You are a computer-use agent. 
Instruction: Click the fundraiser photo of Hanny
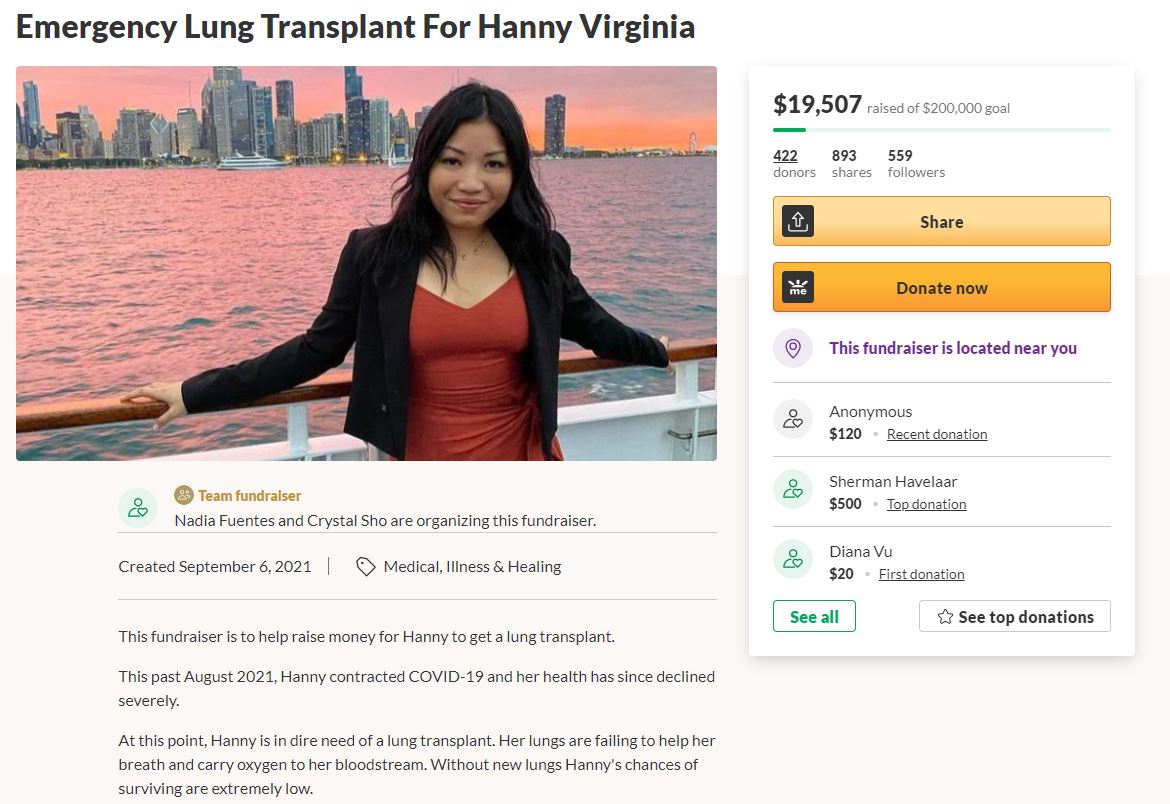click(x=366, y=263)
